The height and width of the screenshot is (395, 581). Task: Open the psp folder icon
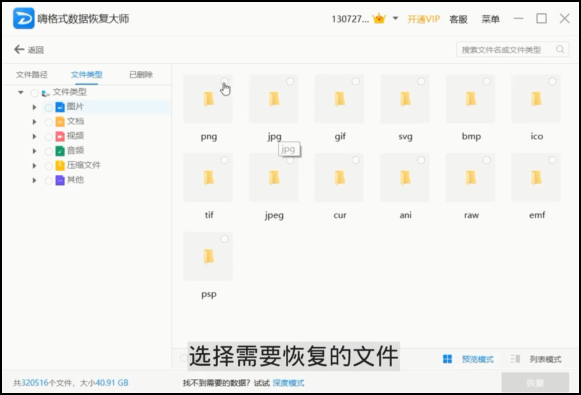209,256
